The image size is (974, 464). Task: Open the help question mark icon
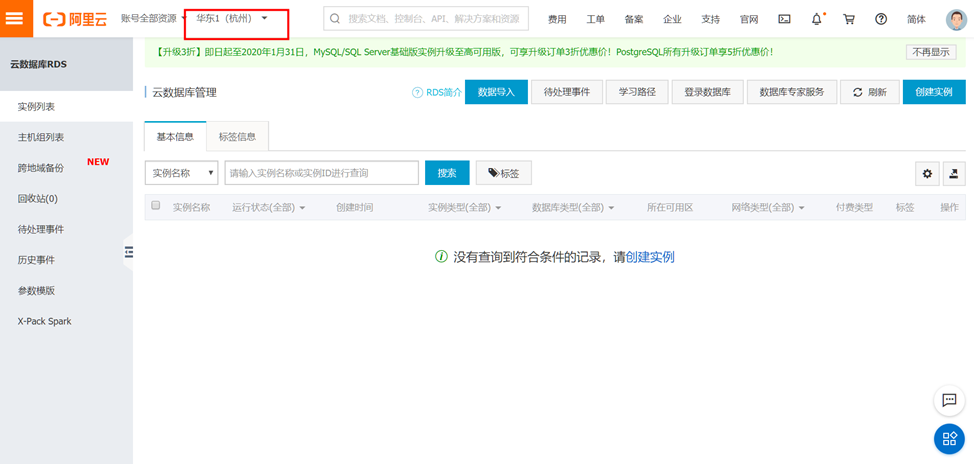[x=881, y=19]
